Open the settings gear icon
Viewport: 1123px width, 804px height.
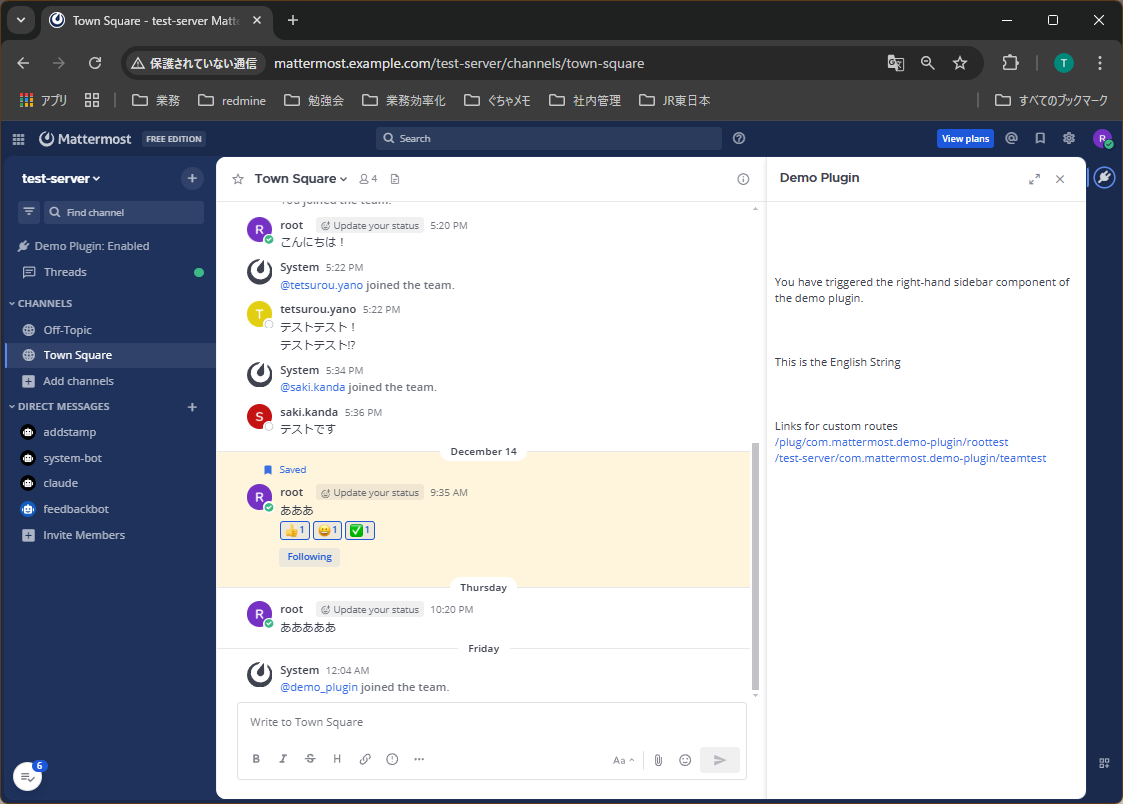(1069, 138)
